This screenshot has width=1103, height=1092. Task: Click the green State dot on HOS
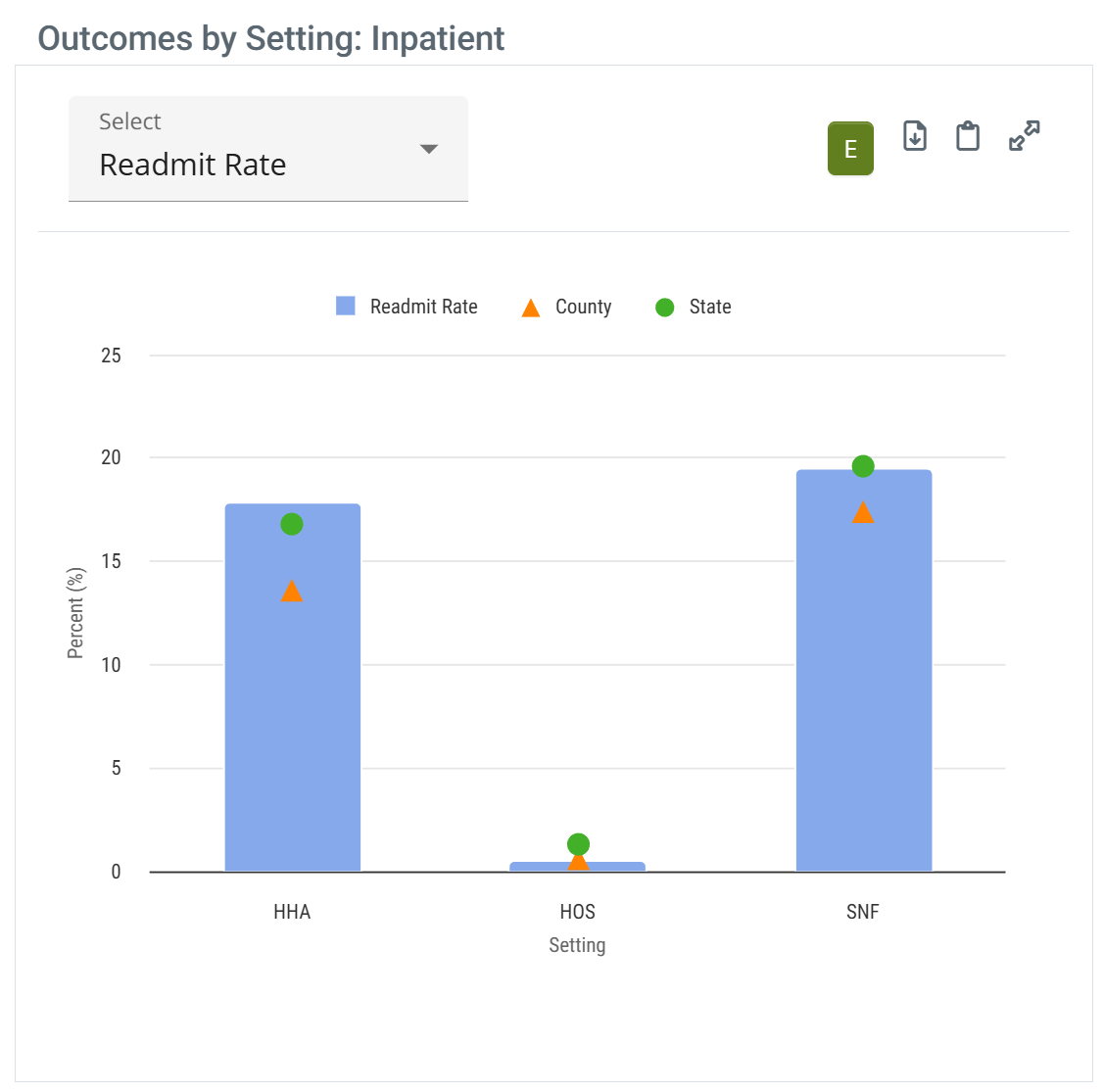578,843
